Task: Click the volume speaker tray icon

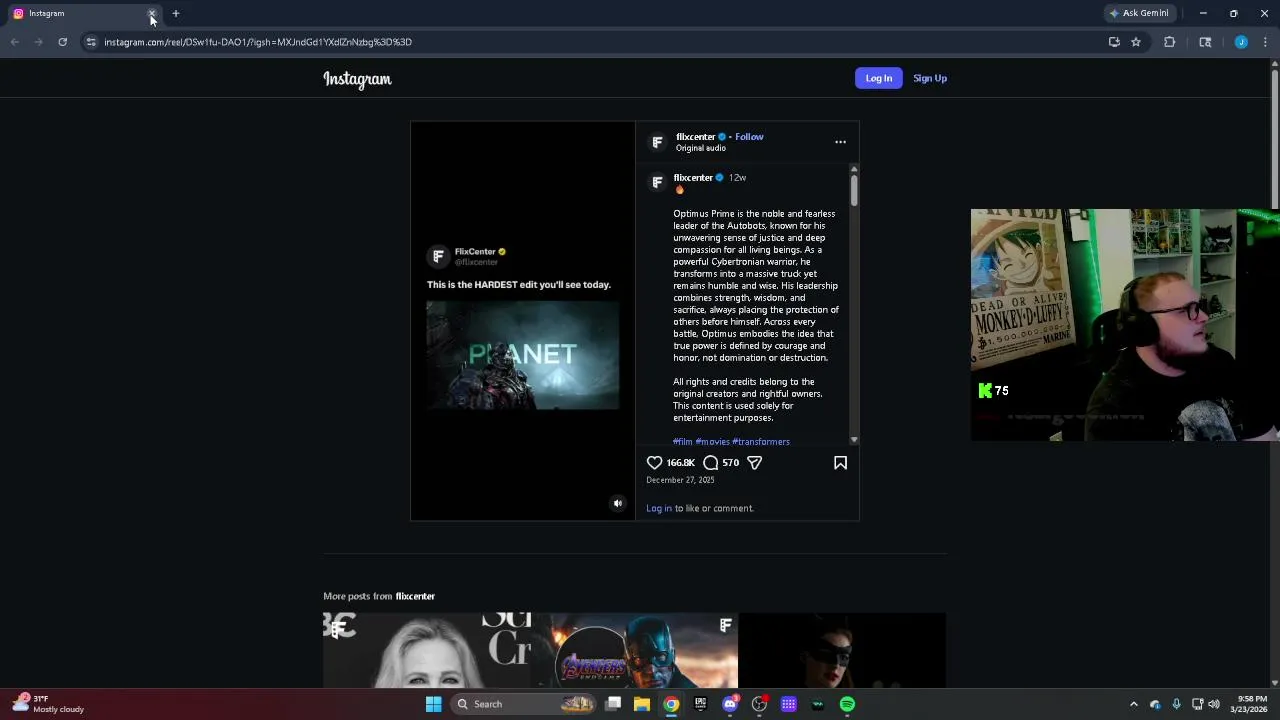Action: [x=1214, y=704]
